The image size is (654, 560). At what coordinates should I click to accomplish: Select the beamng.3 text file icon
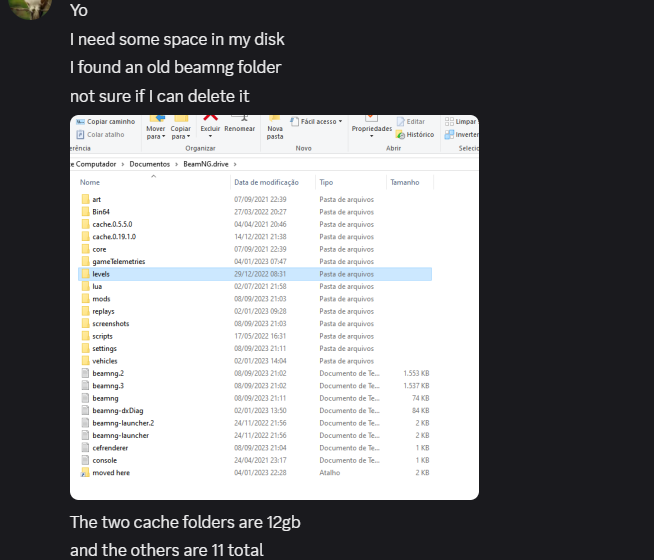(86, 386)
